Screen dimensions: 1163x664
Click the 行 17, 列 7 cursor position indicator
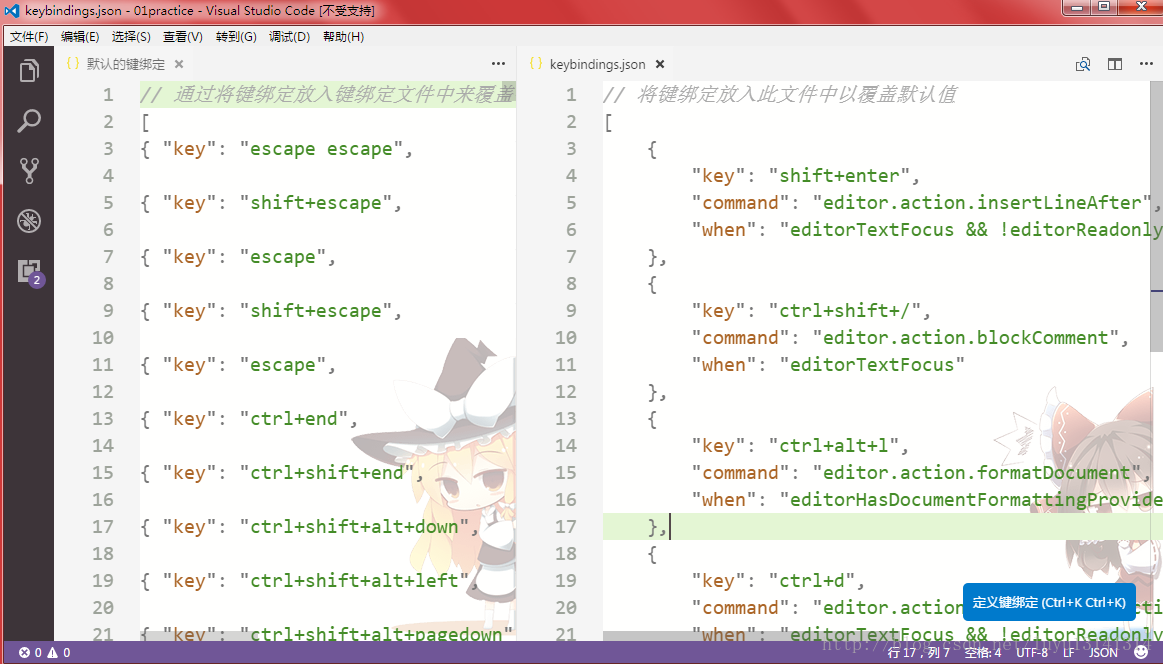pos(918,653)
